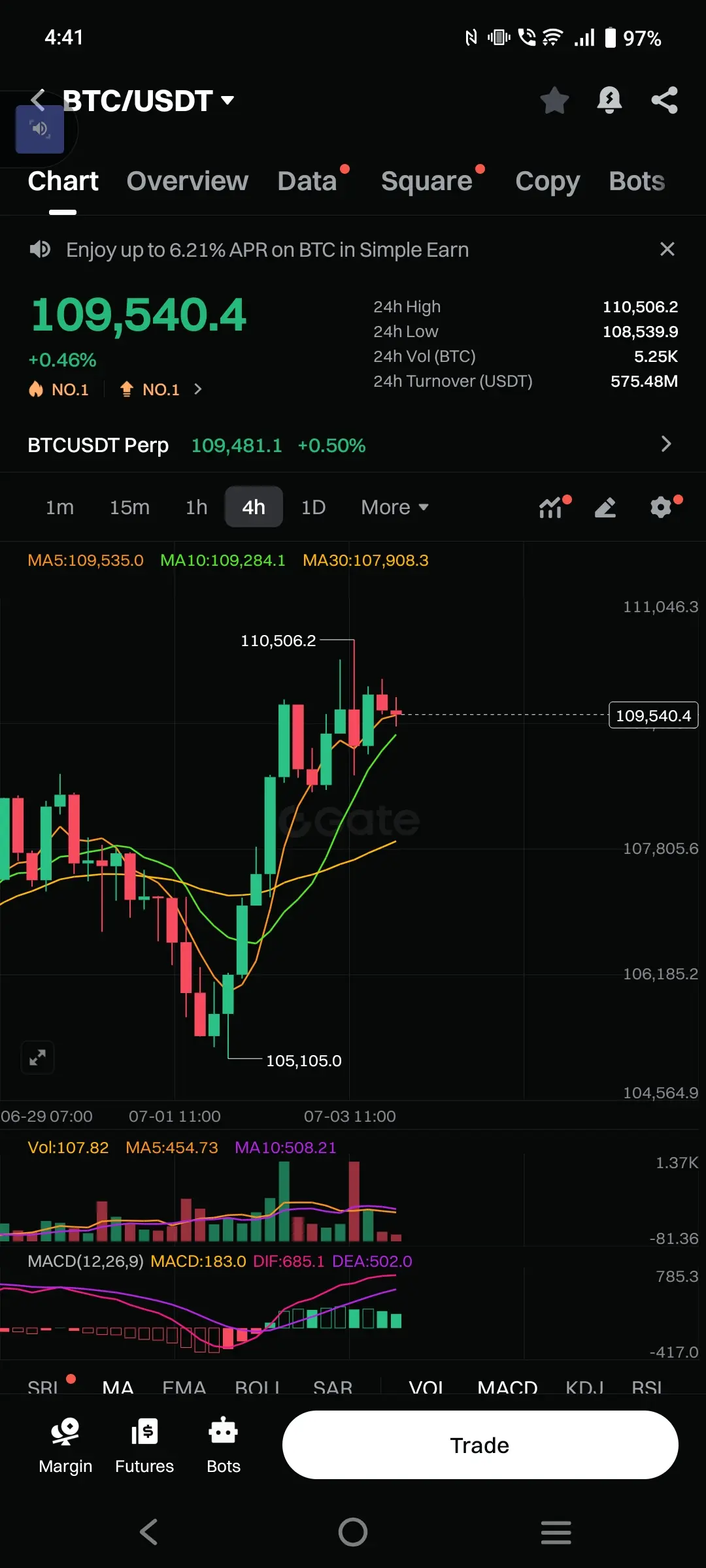Tap the chevron at BTCUSDT Perp row
Screen dimensions: 706x1568
[666, 444]
